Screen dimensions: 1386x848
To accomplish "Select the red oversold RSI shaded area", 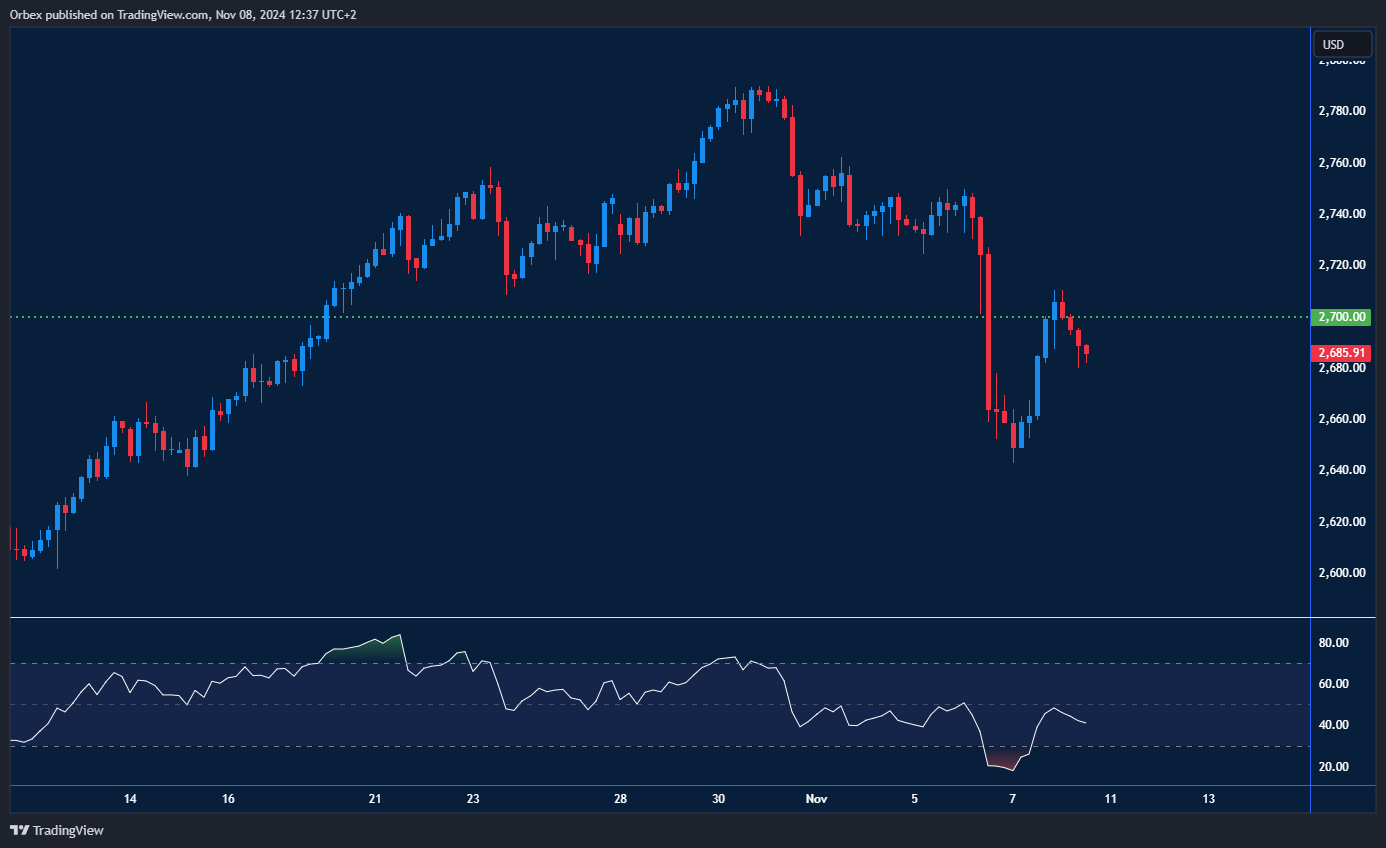I will 1005,759.
